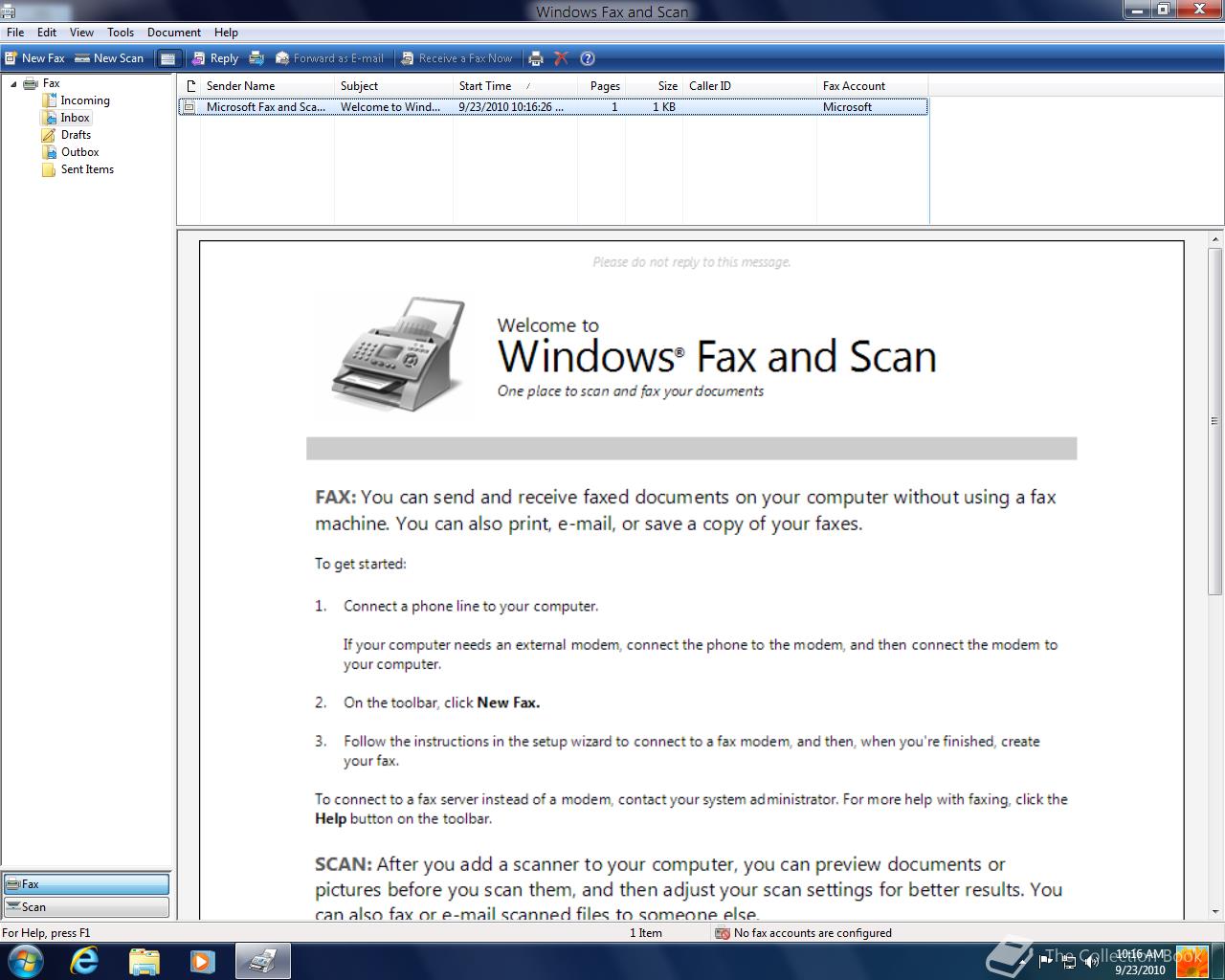The image size is (1225, 980).
Task: Sort by Size column header
Action: [655, 86]
